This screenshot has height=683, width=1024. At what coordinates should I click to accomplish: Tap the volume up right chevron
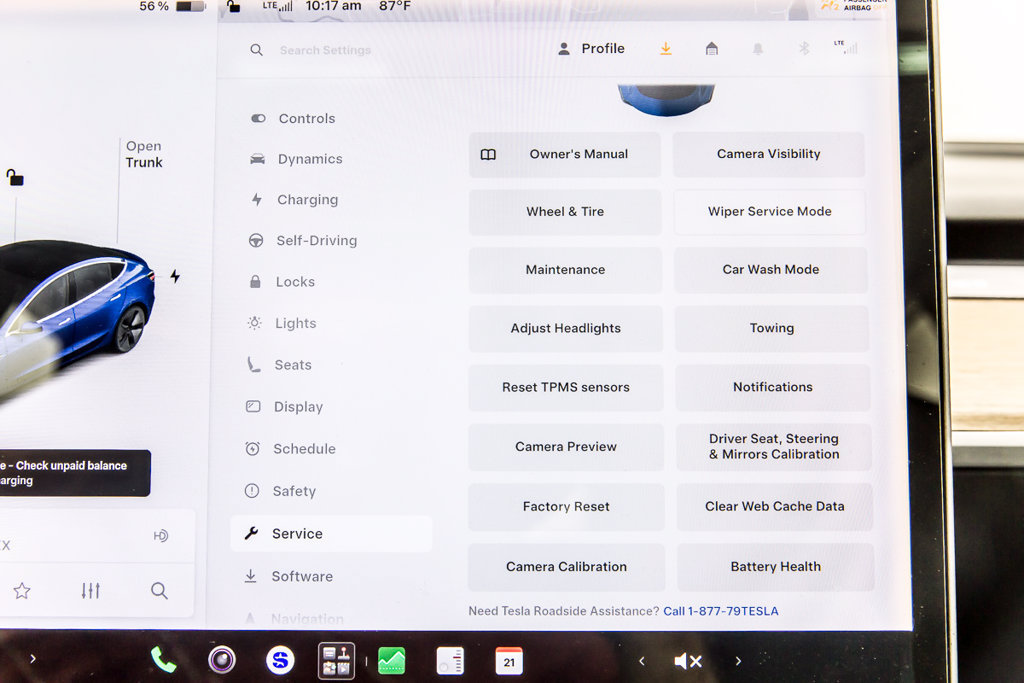pos(738,661)
